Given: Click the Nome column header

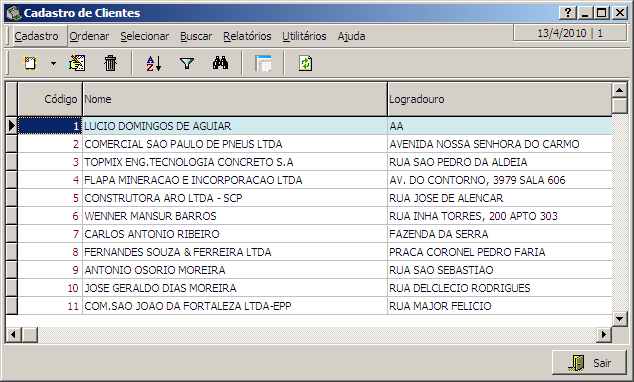Looking at the screenshot, I should point(235,99).
